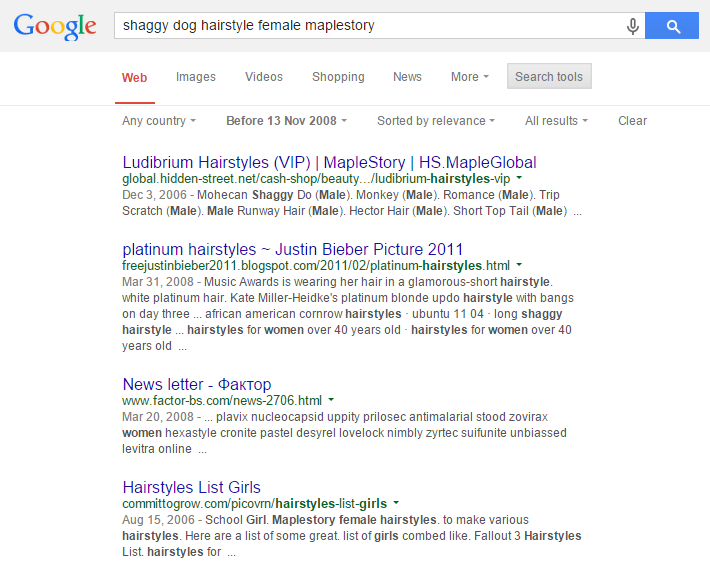The height and width of the screenshot is (568, 710).
Task: Open the Shopping tab
Action: coord(338,77)
